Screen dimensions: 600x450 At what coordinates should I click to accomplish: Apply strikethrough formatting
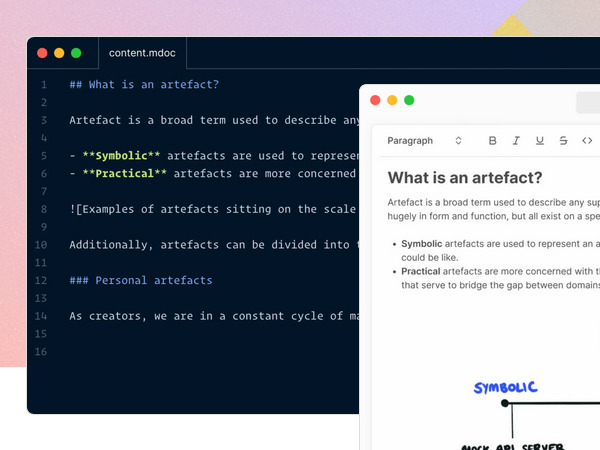pos(564,141)
